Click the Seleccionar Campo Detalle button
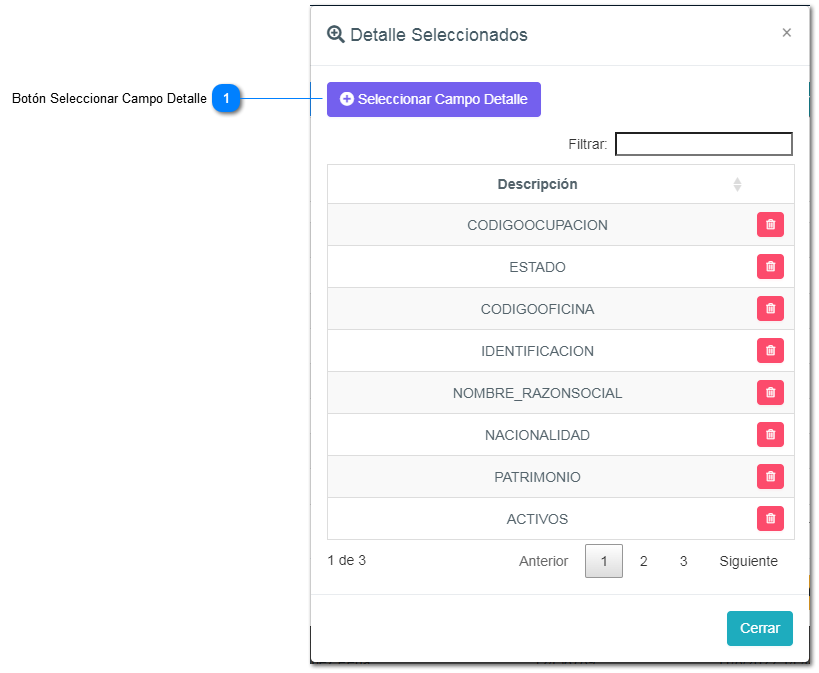 pos(433,99)
